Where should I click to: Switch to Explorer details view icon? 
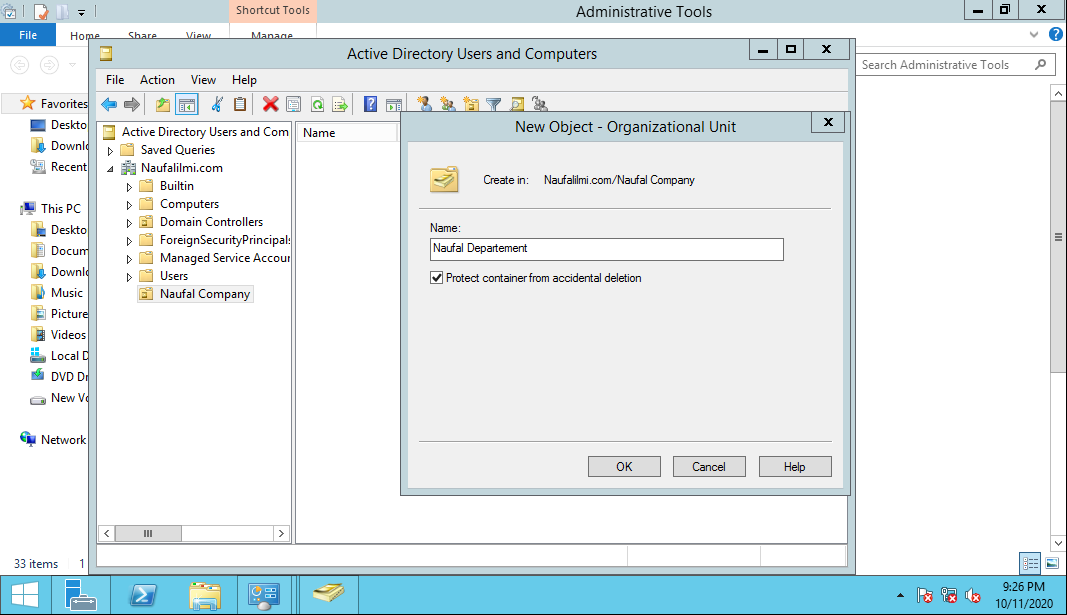coord(1030,563)
